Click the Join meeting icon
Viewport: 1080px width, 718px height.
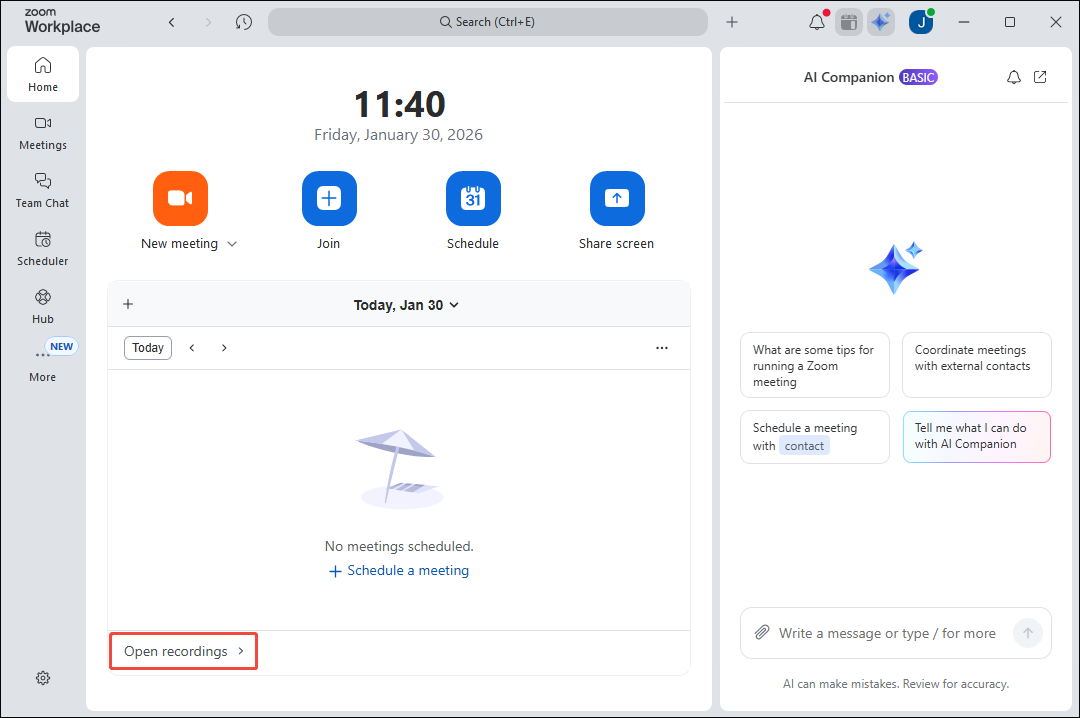329,198
